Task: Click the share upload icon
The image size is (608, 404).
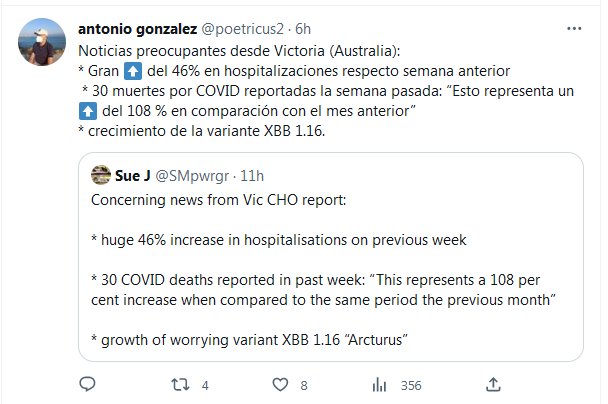Action: pyautogui.click(x=493, y=383)
